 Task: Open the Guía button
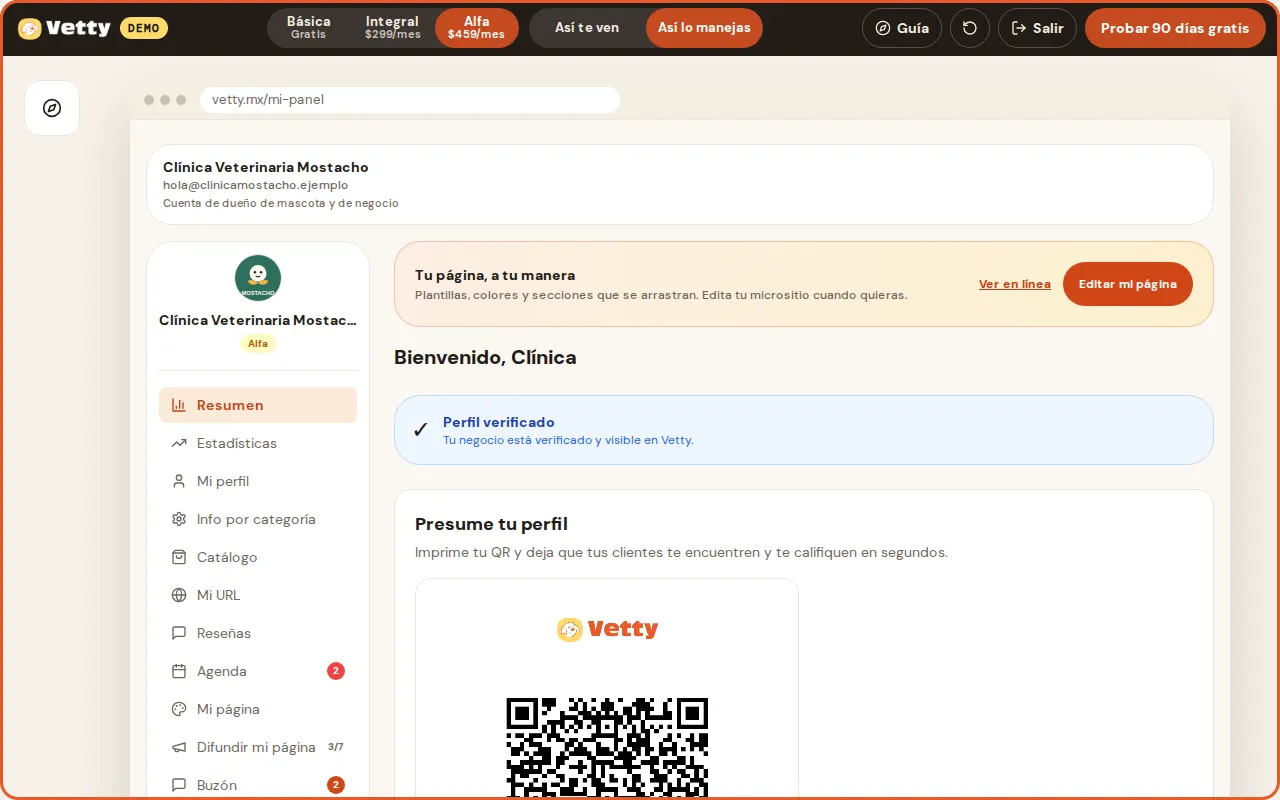[902, 28]
